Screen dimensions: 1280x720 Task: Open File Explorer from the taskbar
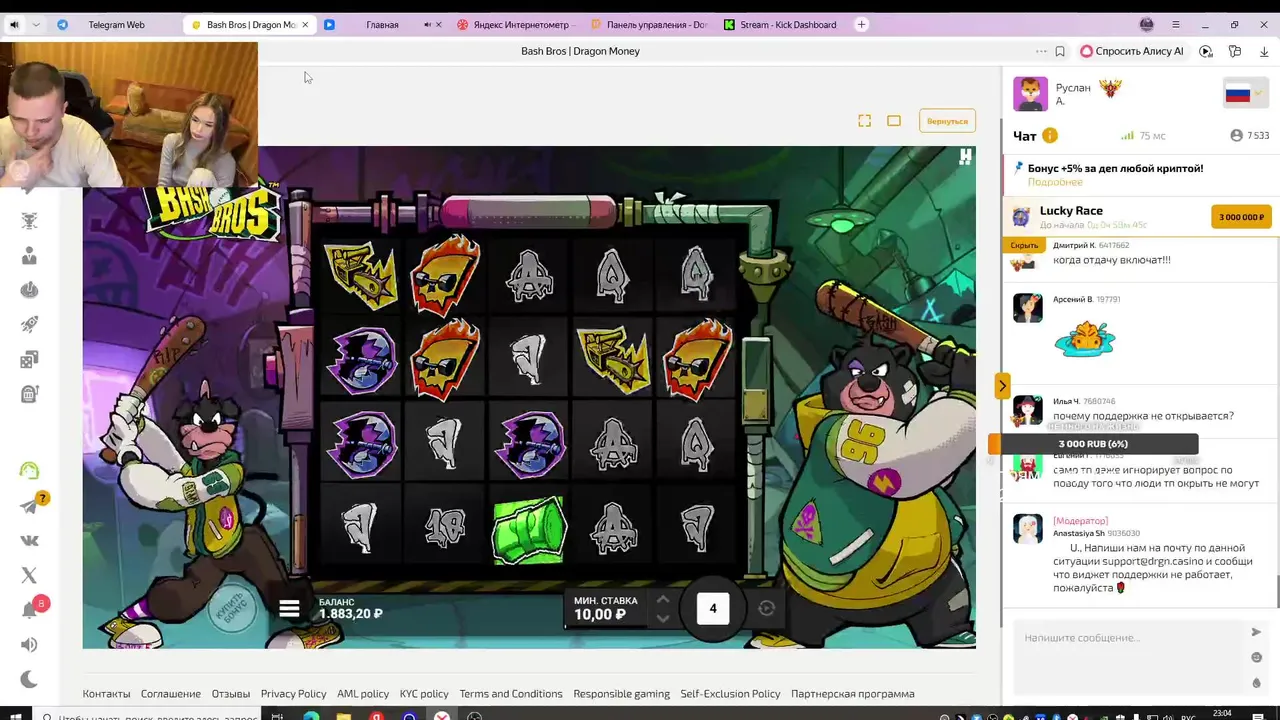(x=343, y=716)
